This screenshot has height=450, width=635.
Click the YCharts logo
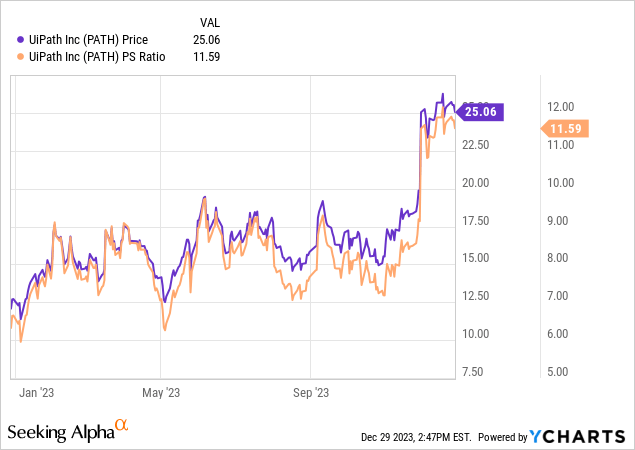581,437
